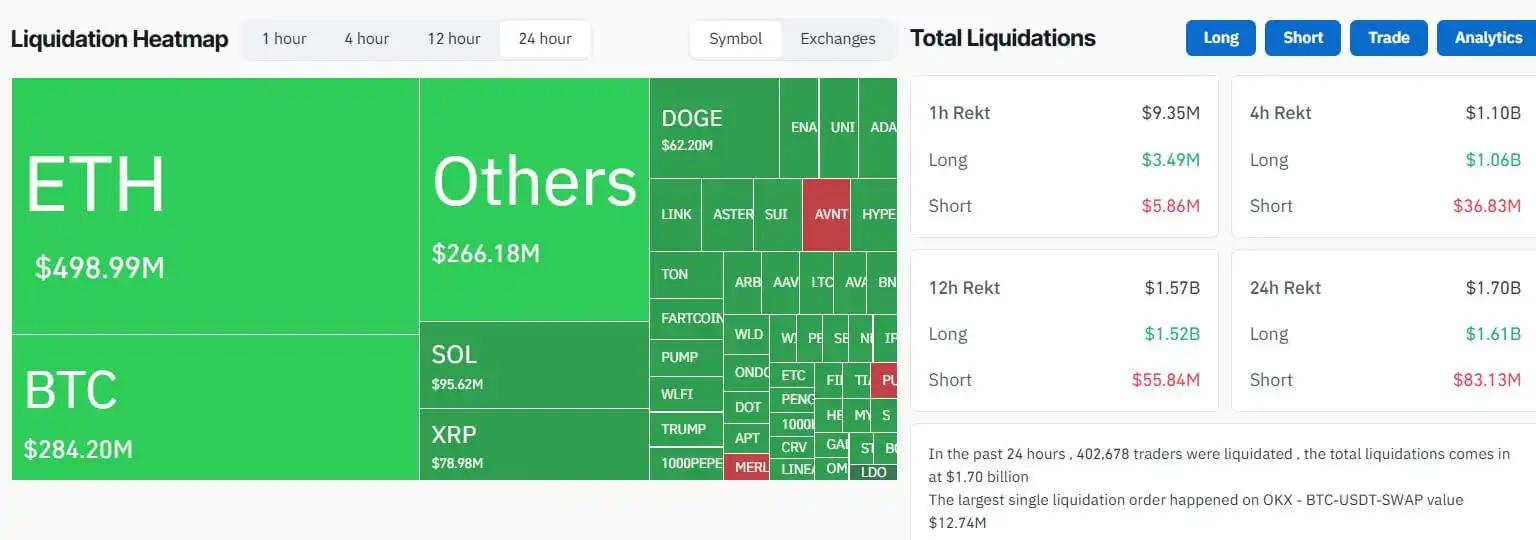Open the Others heatmap block

(x=534, y=200)
